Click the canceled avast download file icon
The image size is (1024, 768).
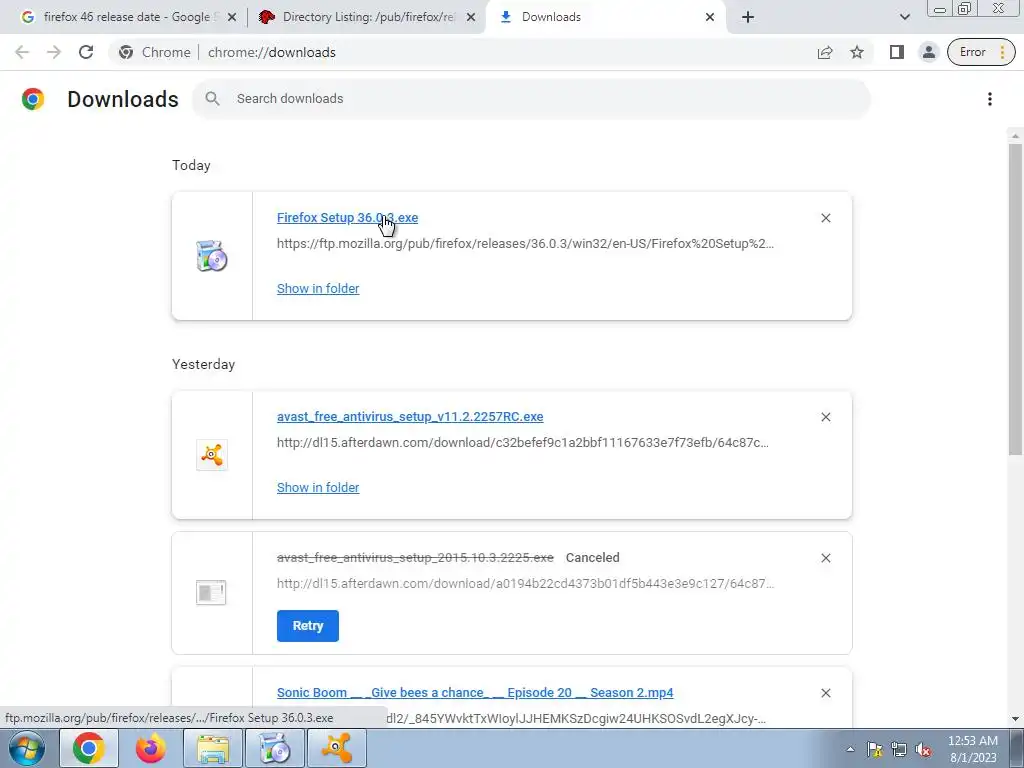tap(211, 592)
